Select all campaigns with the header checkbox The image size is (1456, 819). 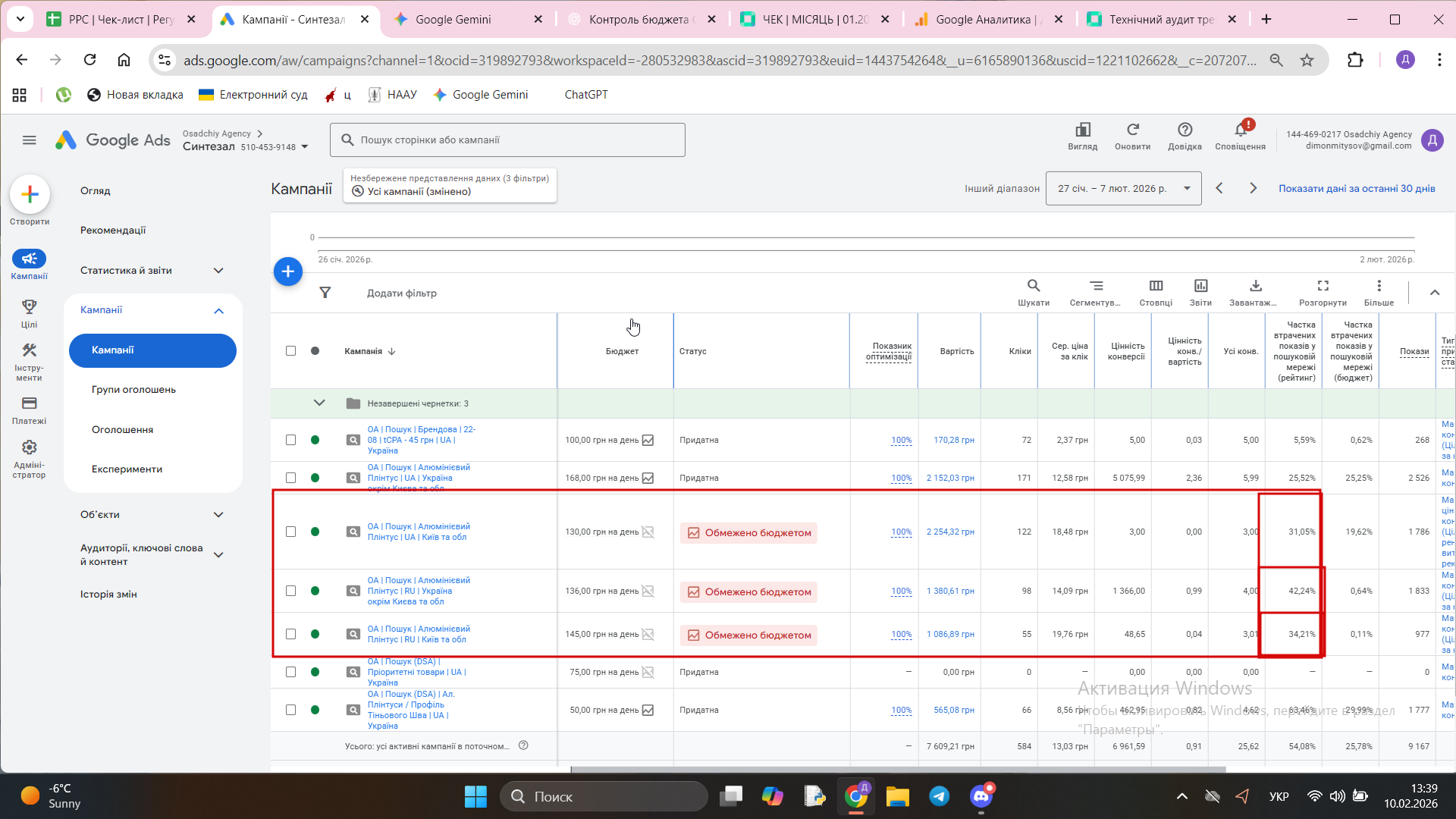(x=290, y=351)
